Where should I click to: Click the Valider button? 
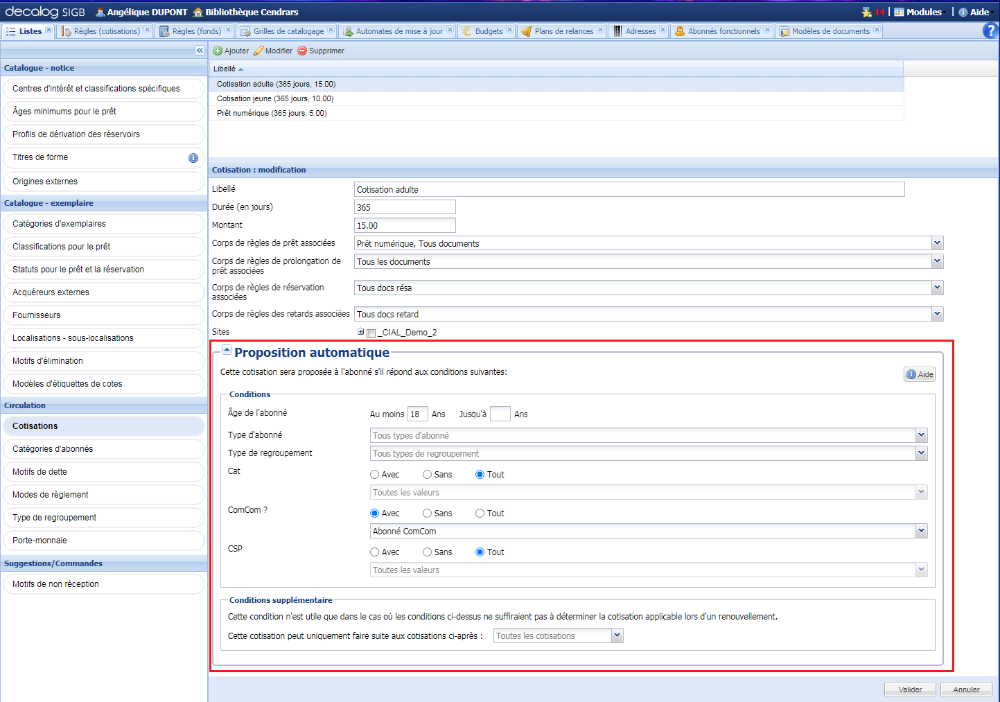910,689
